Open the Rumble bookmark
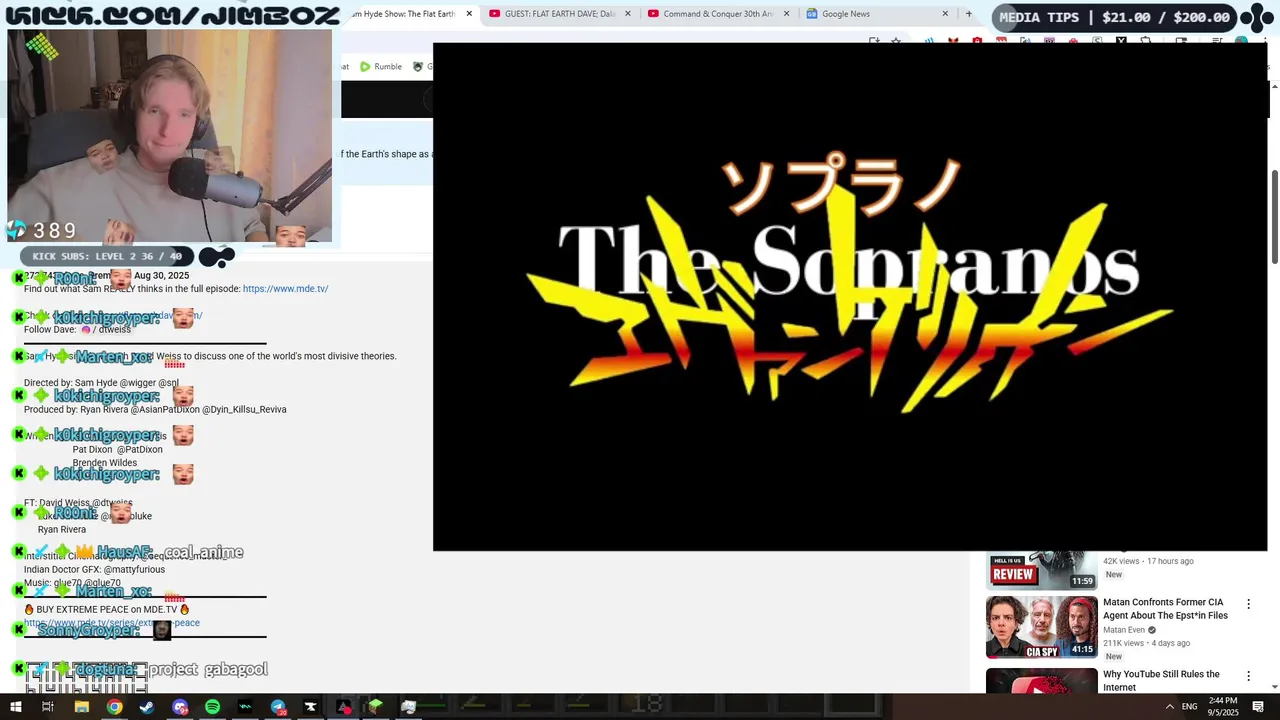The width and height of the screenshot is (1280, 720). coord(380,67)
